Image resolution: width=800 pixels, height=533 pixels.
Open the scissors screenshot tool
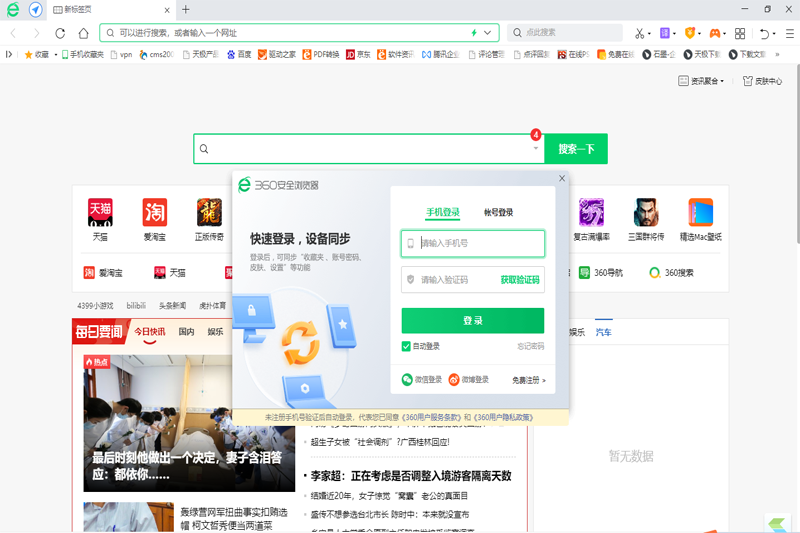[x=640, y=33]
